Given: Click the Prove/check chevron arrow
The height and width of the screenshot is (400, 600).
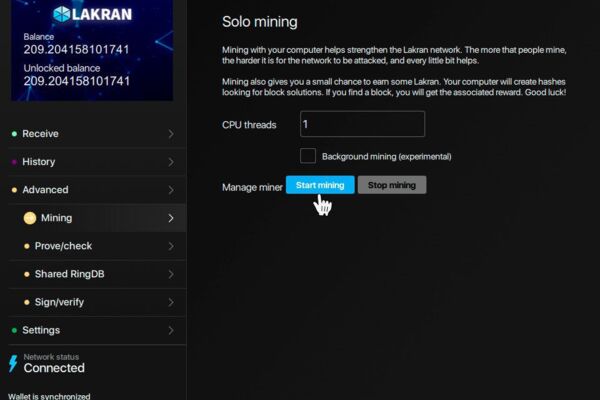Looking at the screenshot, I should coord(171,246).
